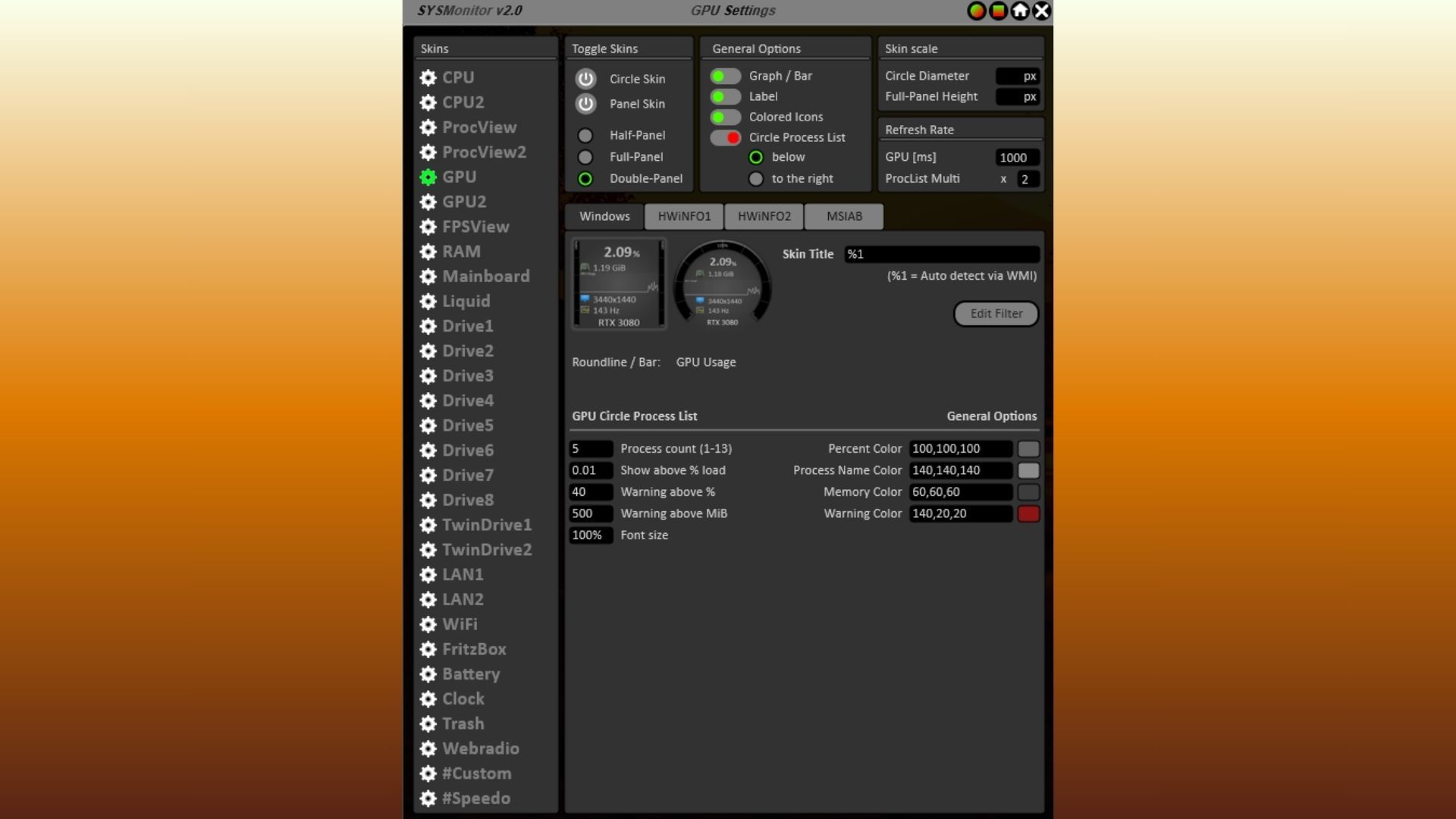
Task: Disable the Colored Icons switch
Action: [725, 117]
